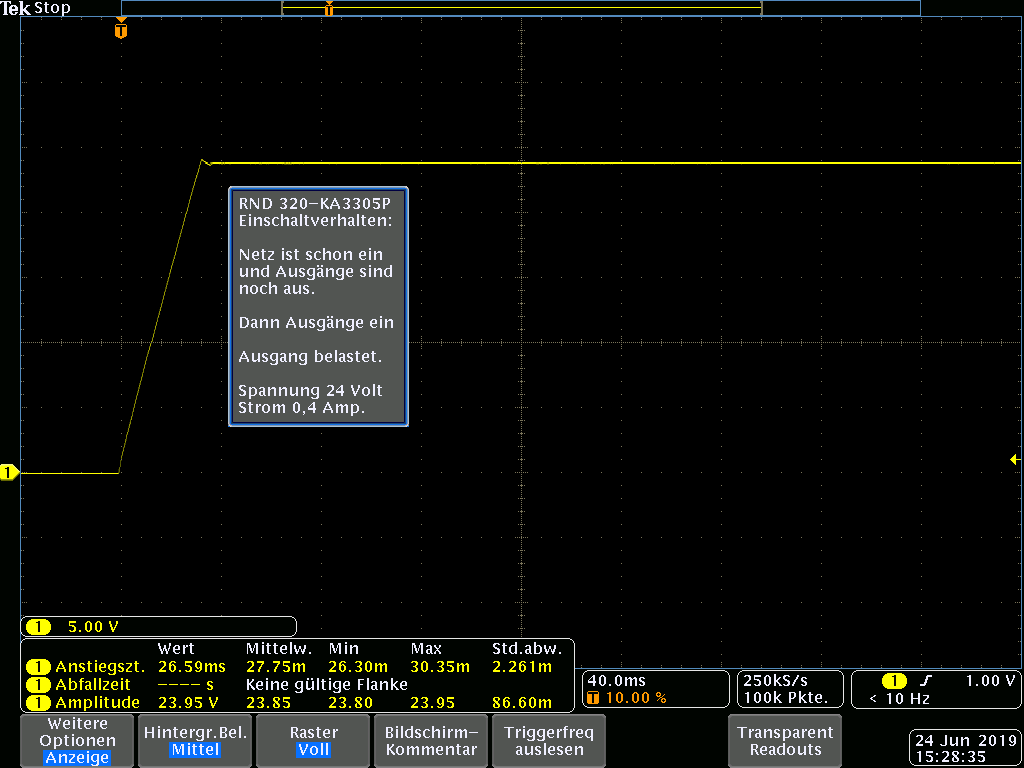The width and height of the screenshot is (1024, 768).
Task: Click the orange T icon beside 10.00 %
Action: tap(593, 698)
